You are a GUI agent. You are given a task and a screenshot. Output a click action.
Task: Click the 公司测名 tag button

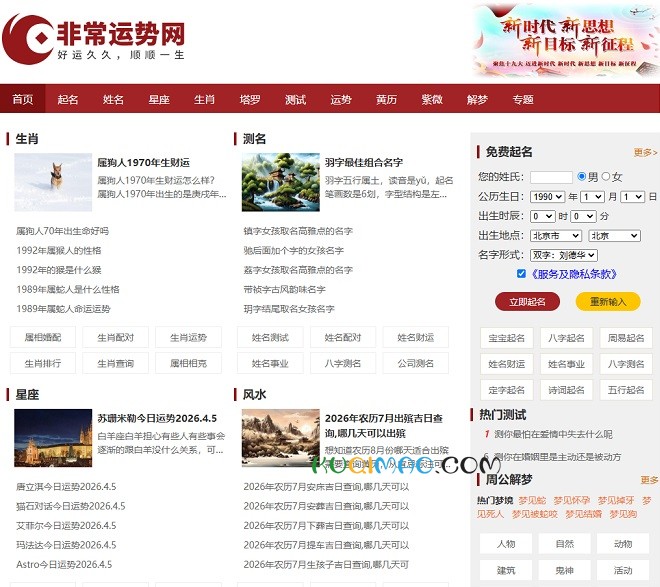pos(416,364)
